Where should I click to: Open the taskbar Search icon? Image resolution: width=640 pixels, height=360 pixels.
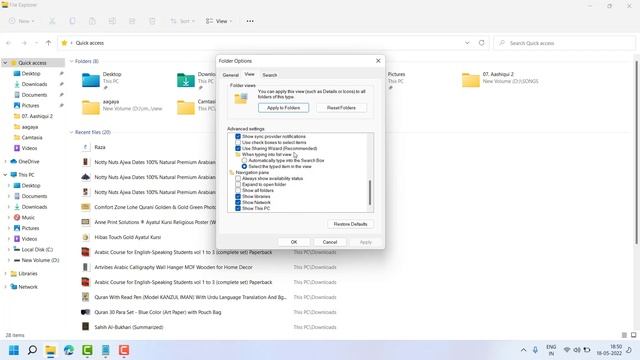coord(32,350)
